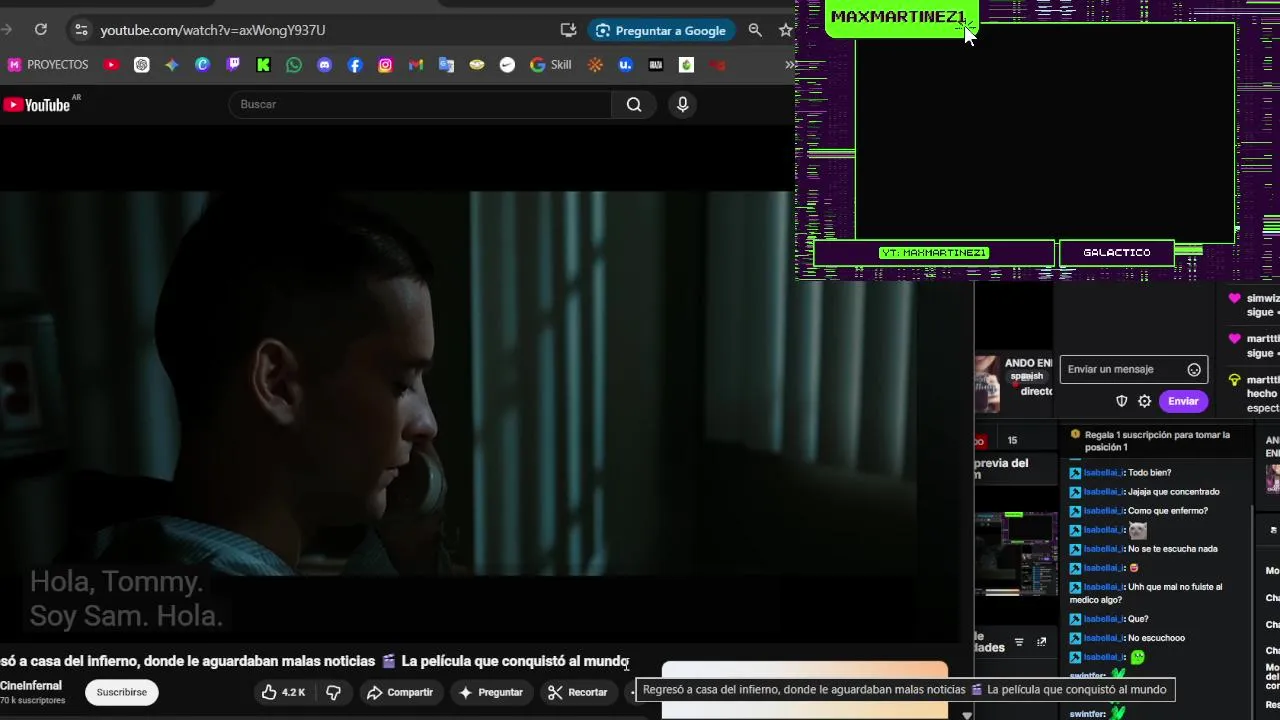Click the video title text
The image size is (1280, 720).
[314, 661]
